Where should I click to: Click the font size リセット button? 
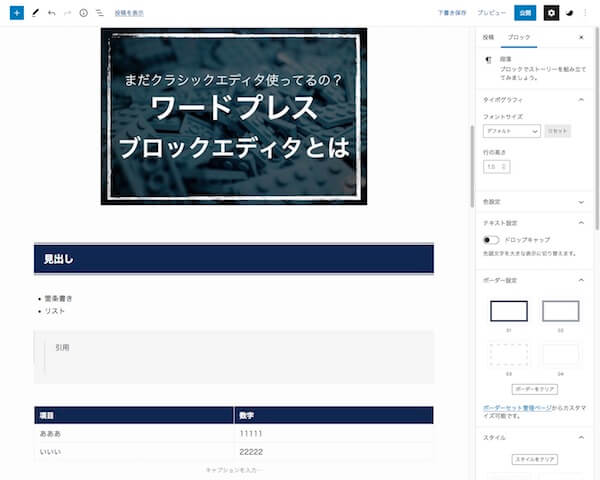coord(558,131)
